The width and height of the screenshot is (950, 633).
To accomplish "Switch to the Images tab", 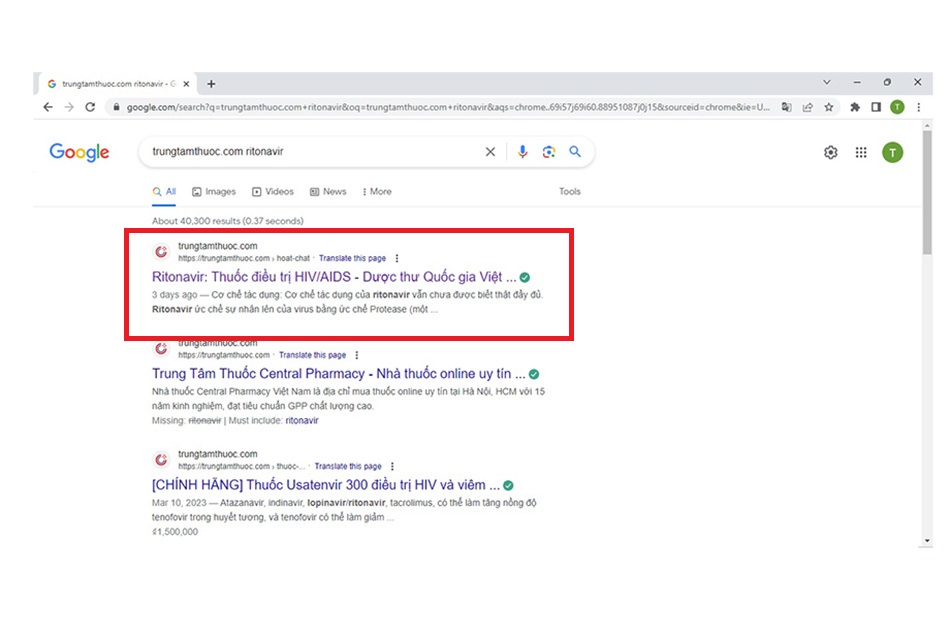I will 214,191.
